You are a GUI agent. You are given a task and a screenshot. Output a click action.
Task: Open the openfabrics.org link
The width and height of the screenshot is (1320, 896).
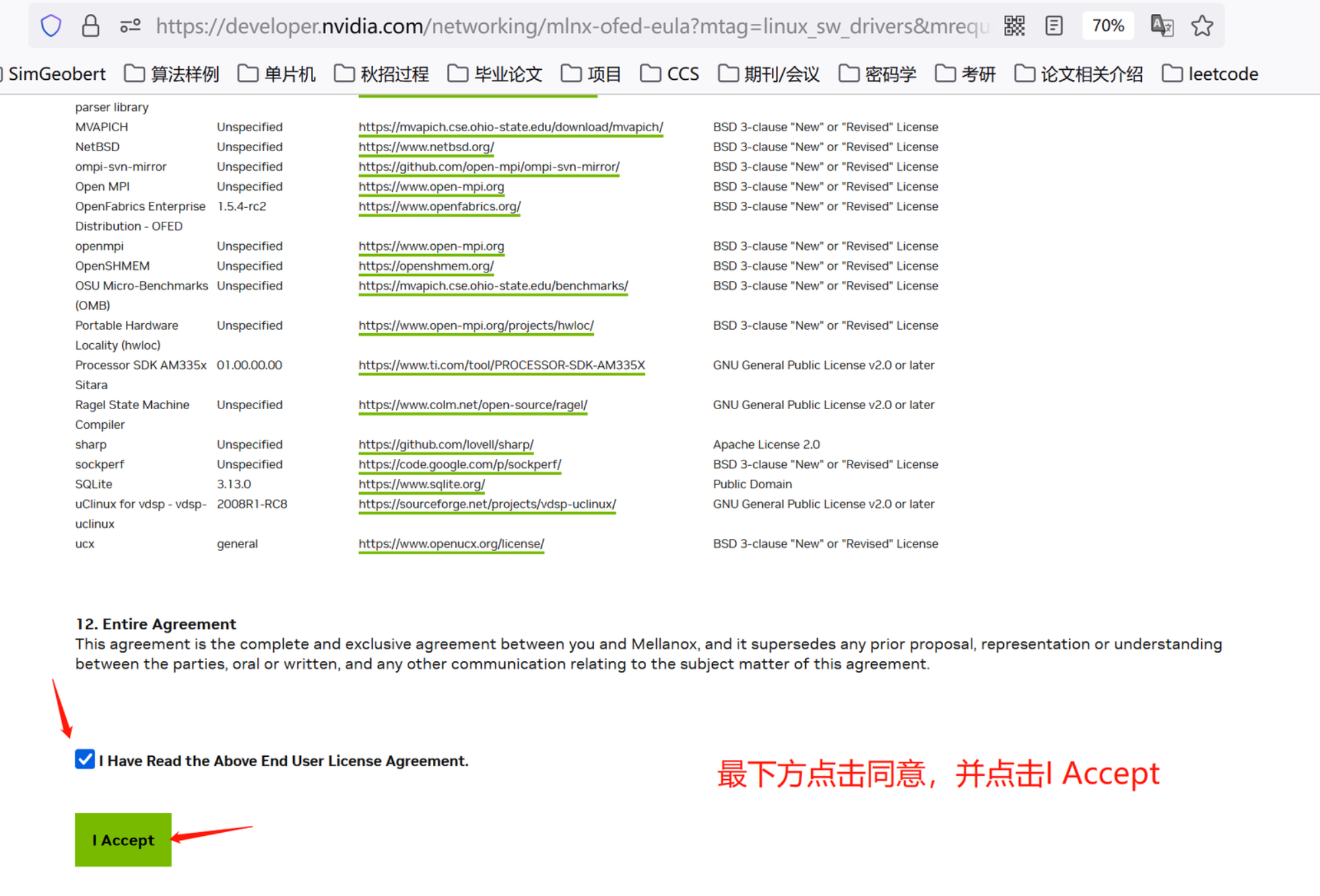[x=440, y=206]
